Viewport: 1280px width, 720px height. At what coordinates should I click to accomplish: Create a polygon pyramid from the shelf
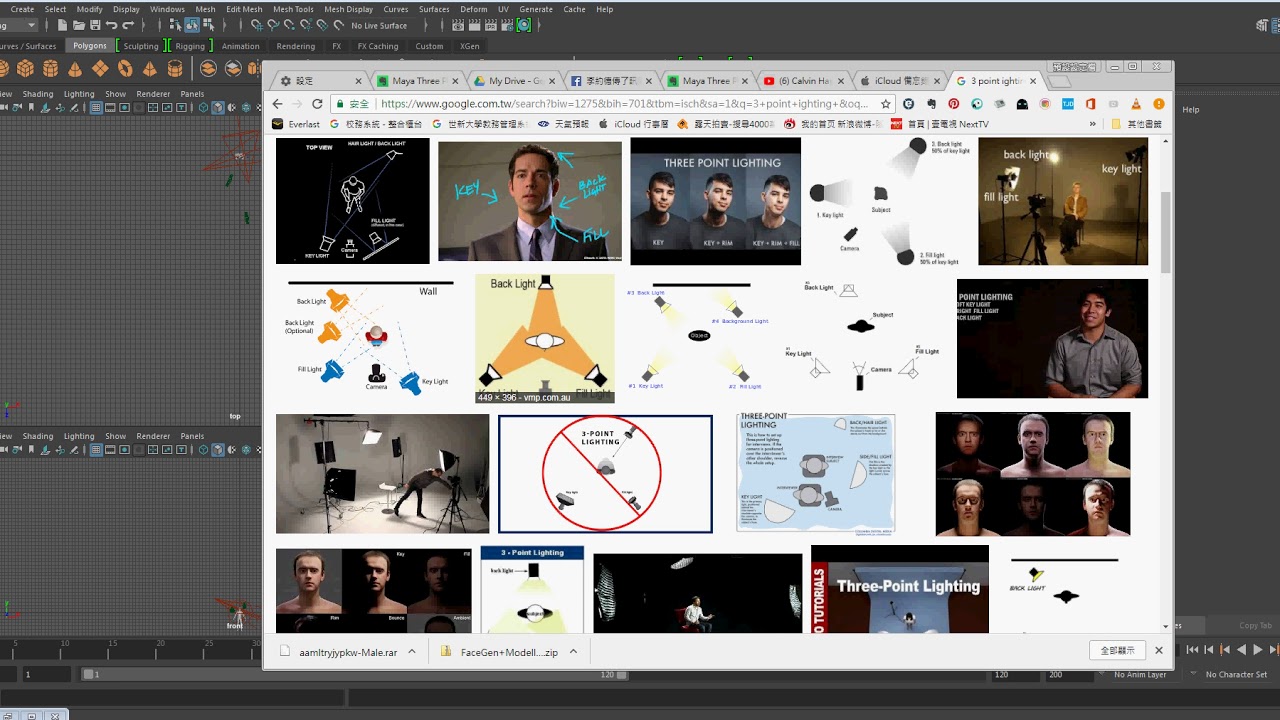click(150, 69)
